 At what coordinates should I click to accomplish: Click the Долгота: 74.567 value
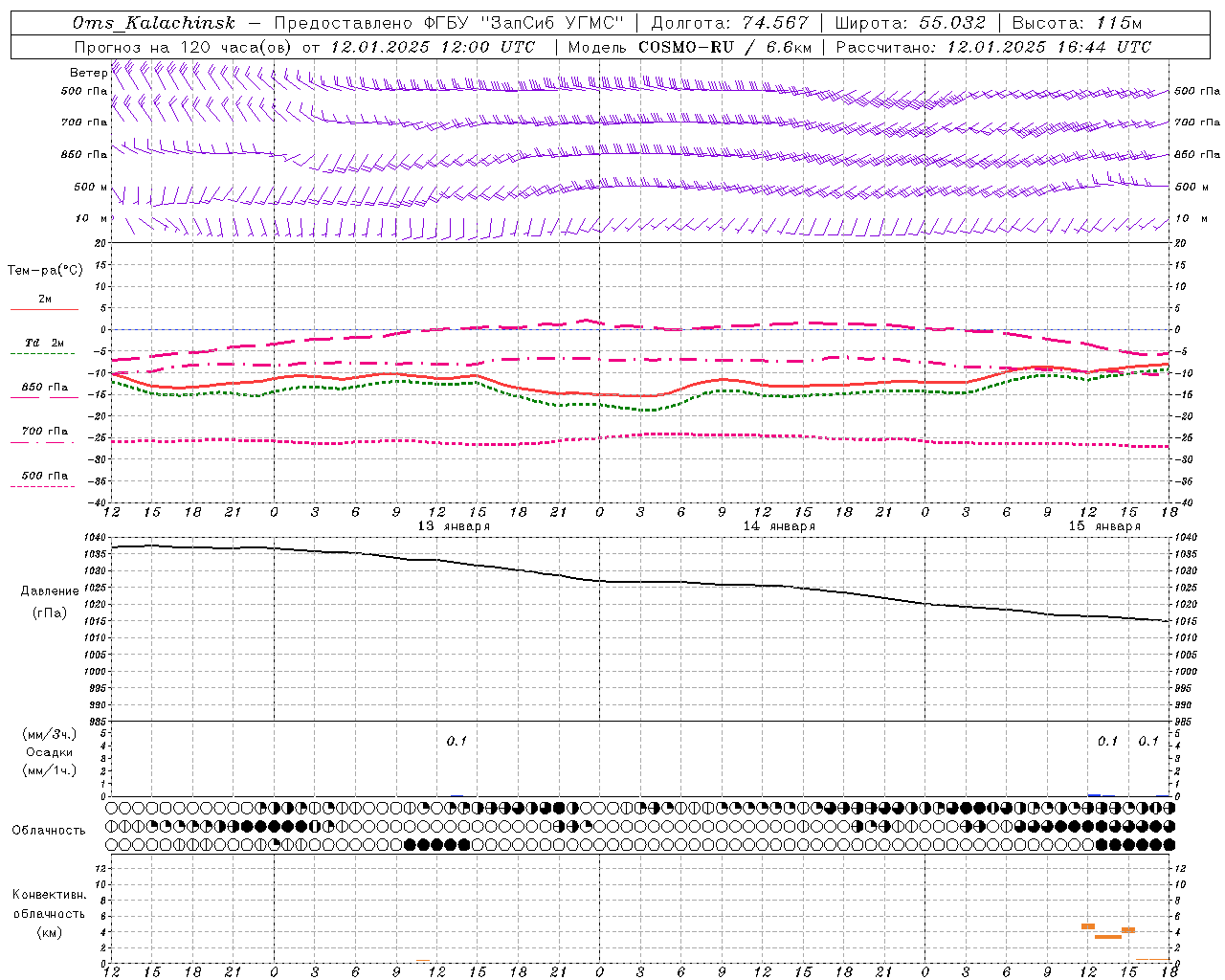729,23
